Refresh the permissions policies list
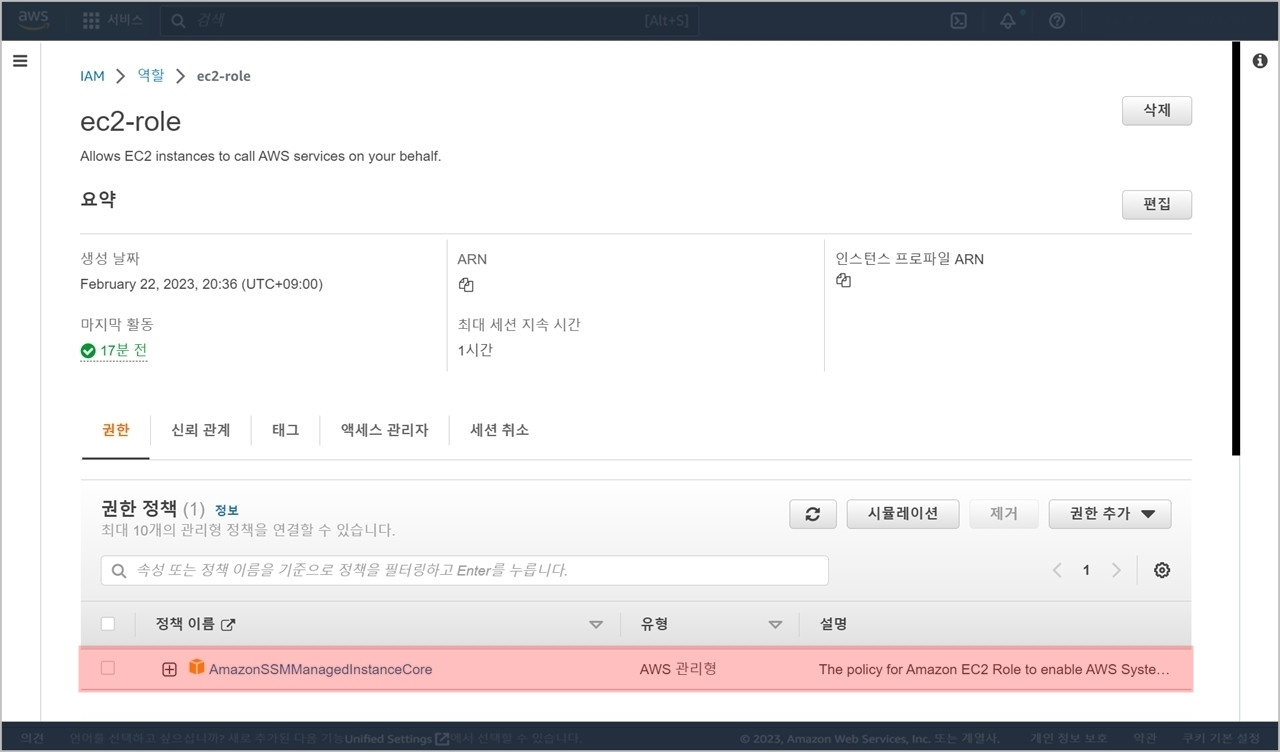The width and height of the screenshot is (1280, 752). [x=813, y=514]
